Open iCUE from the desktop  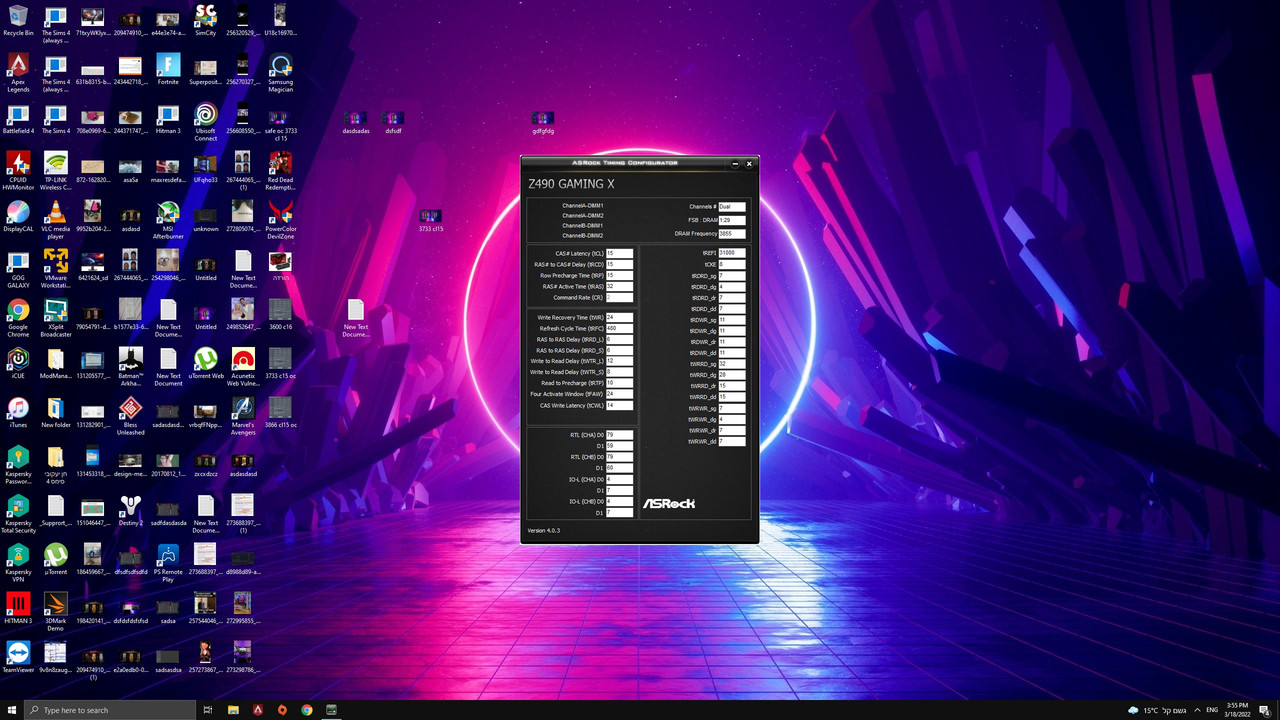click(18, 360)
